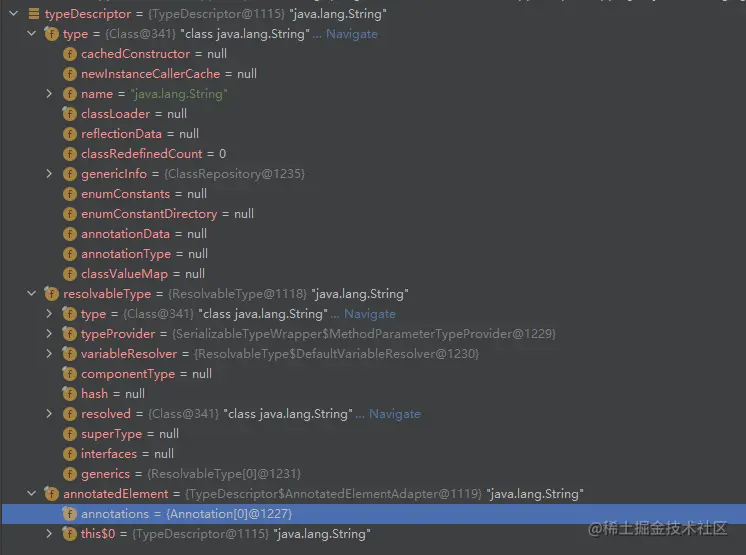Click the typeDescriptor parameter icon
Screen dimensions: 746x555
click(x=34, y=14)
